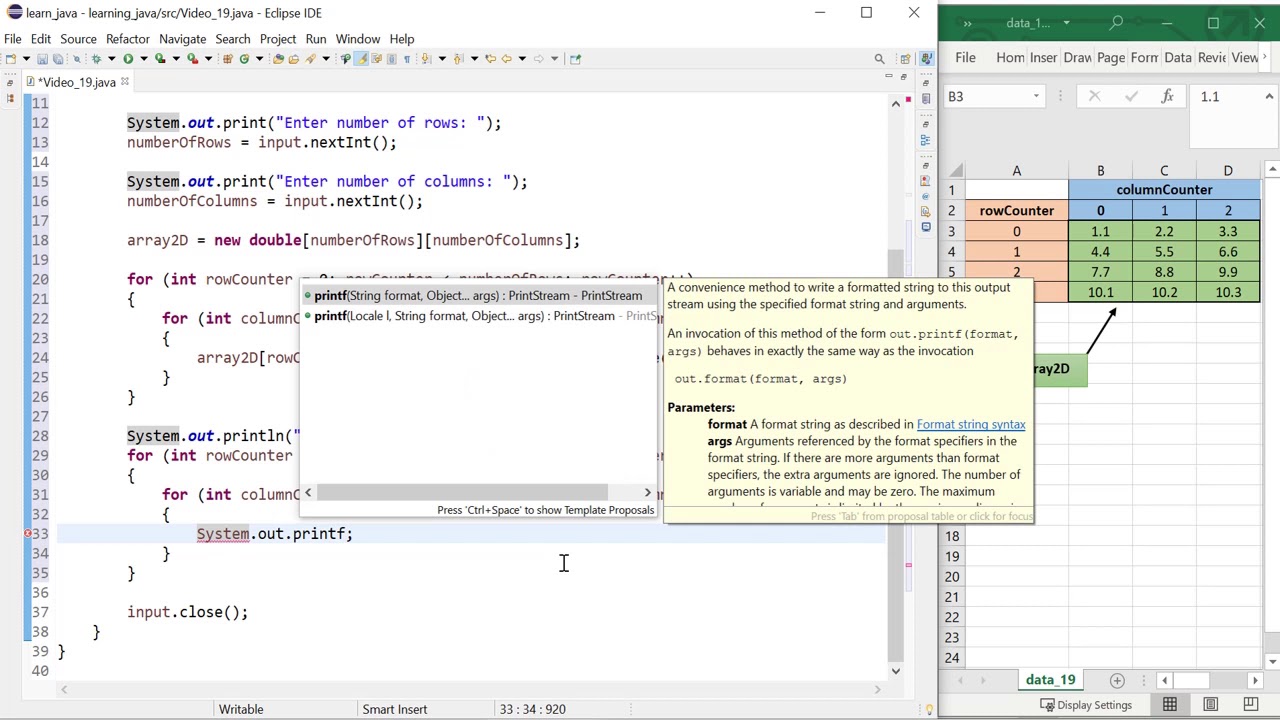
Task: Close the Video_19.java editor tab
Action: pos(124,82)
